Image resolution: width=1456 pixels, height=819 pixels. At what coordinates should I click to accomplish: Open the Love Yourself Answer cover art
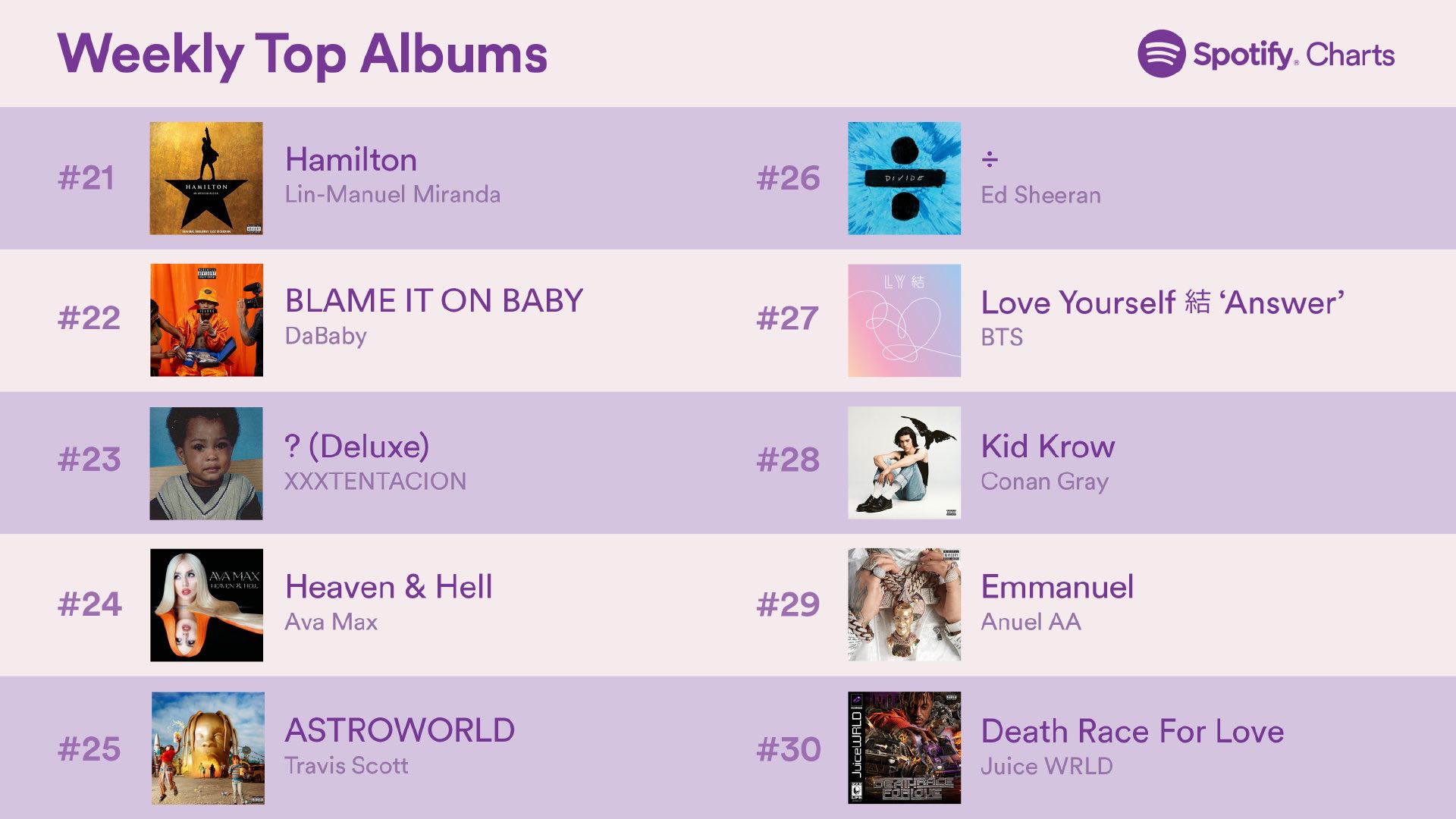pos(904,320)
